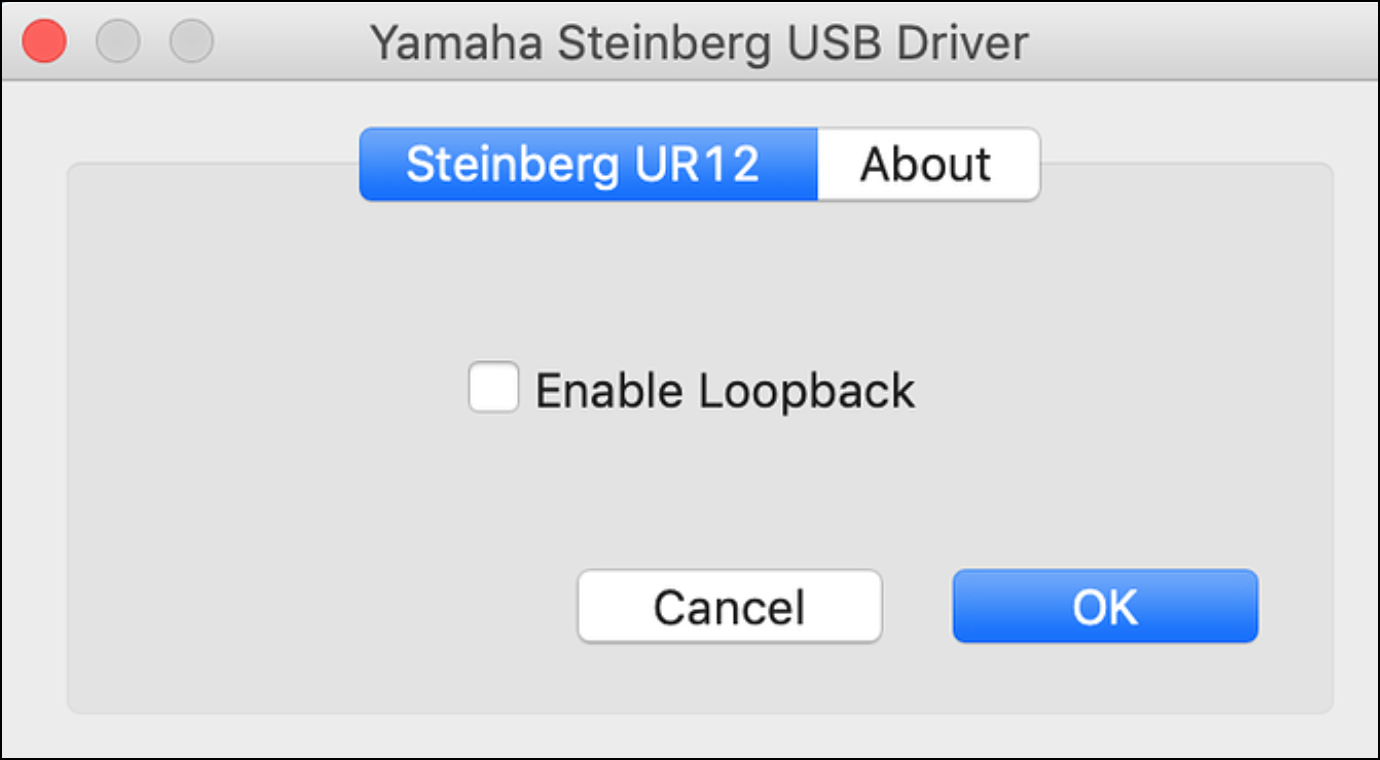Click the 'Enable Loopback' label text
This screenshot has height=760, width=1380.
coord(725,390)
